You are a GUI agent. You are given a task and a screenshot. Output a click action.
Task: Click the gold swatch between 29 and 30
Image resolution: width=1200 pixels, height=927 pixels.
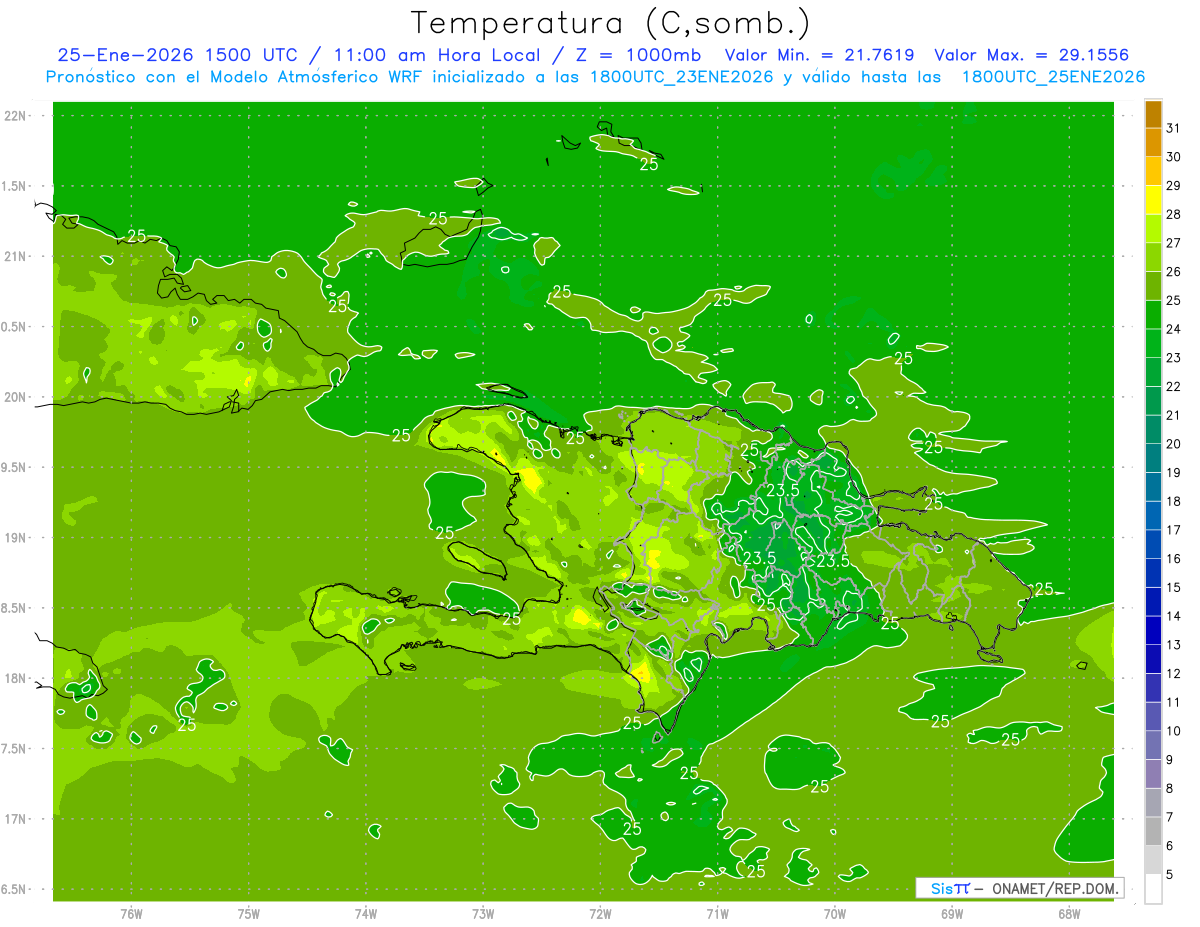tap(1153, 171)
